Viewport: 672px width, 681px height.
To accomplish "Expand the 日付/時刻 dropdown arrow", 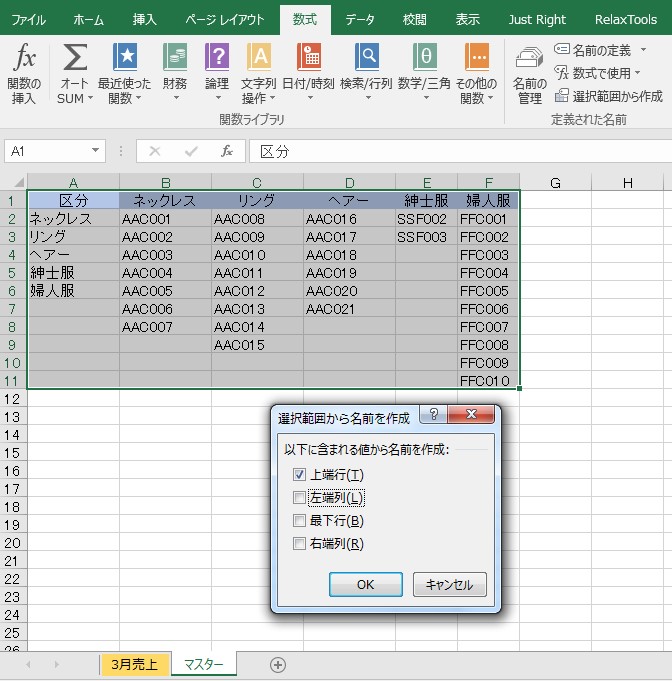I will point(310,98).
